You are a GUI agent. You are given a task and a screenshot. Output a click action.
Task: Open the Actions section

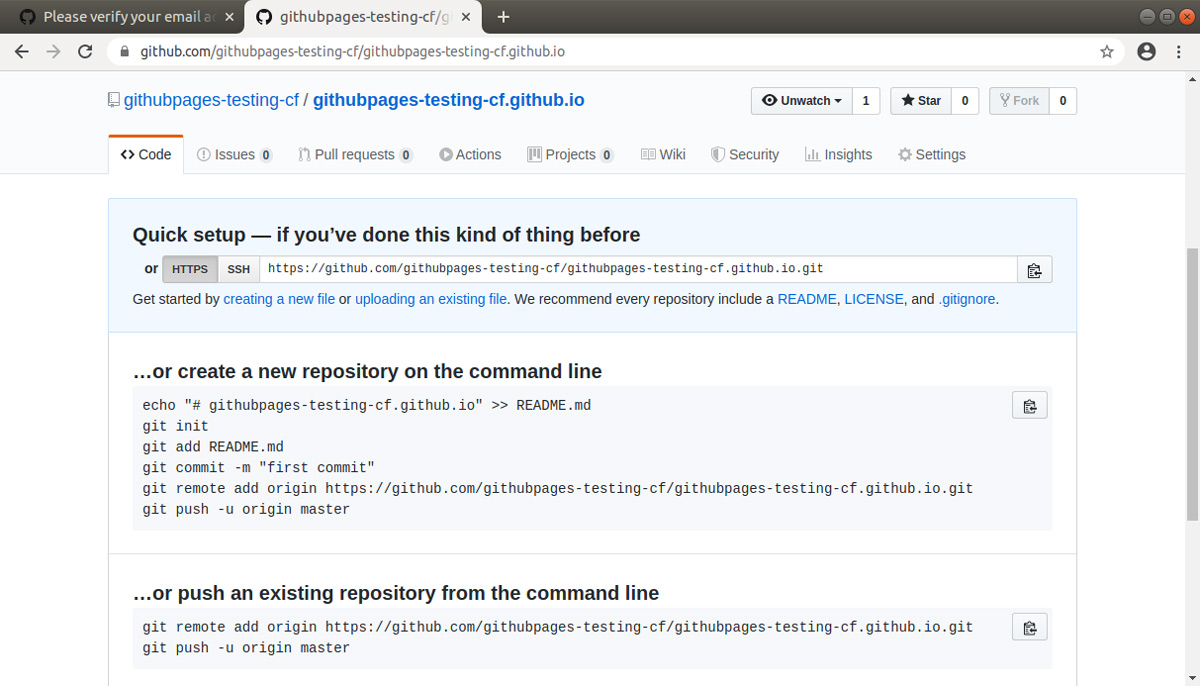[470, 154]
